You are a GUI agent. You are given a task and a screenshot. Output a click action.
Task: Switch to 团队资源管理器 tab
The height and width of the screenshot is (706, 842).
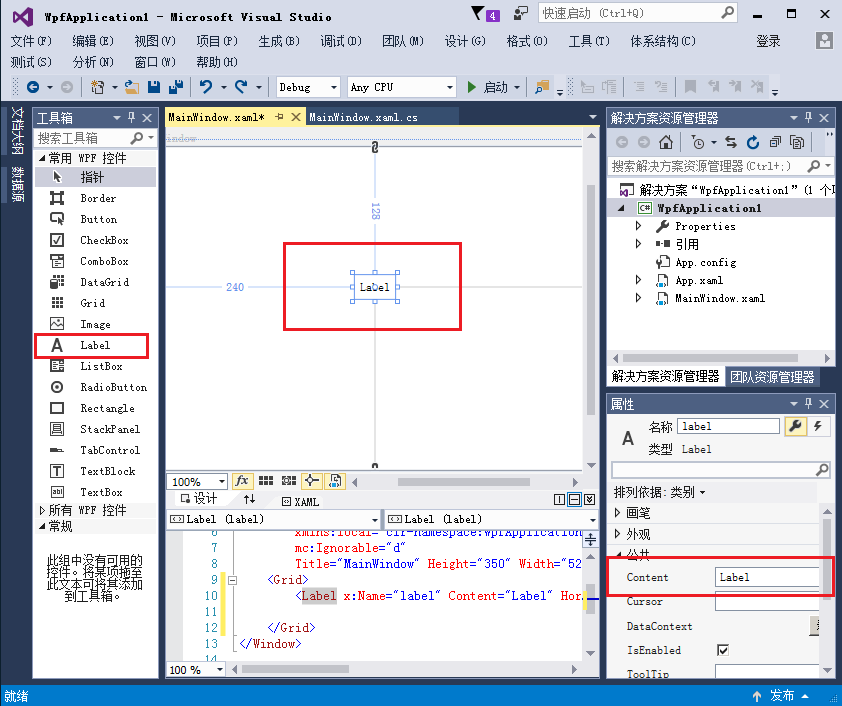(772, 377)
